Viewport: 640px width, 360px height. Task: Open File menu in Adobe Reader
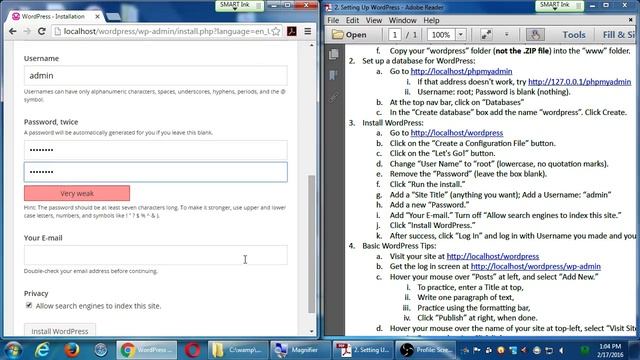[333, 20]
